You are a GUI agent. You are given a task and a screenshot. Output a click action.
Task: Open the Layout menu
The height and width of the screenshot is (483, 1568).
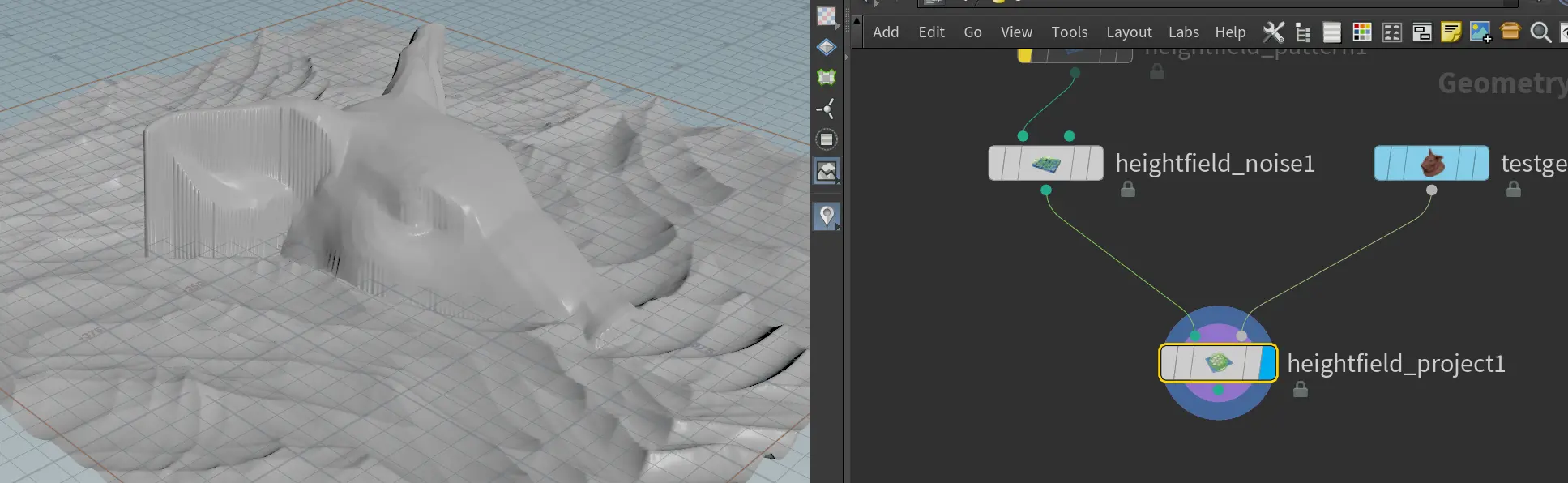pos(1129,32)
